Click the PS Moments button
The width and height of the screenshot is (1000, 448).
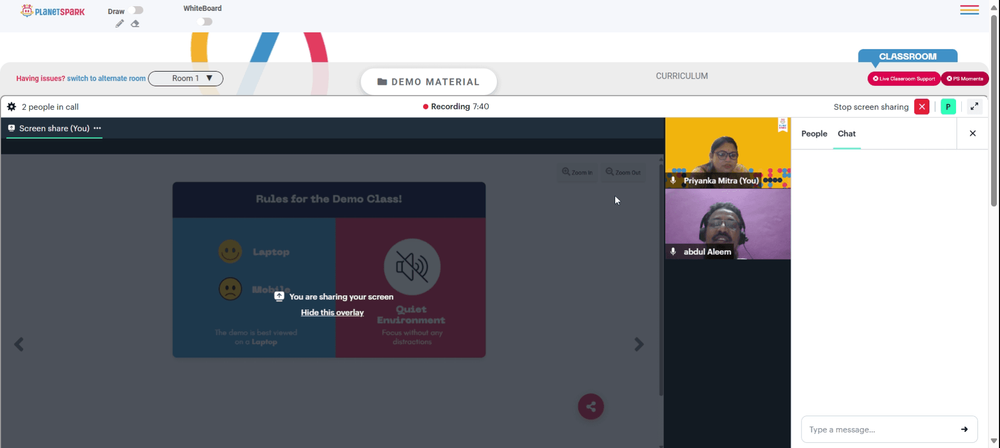[965, 78]
